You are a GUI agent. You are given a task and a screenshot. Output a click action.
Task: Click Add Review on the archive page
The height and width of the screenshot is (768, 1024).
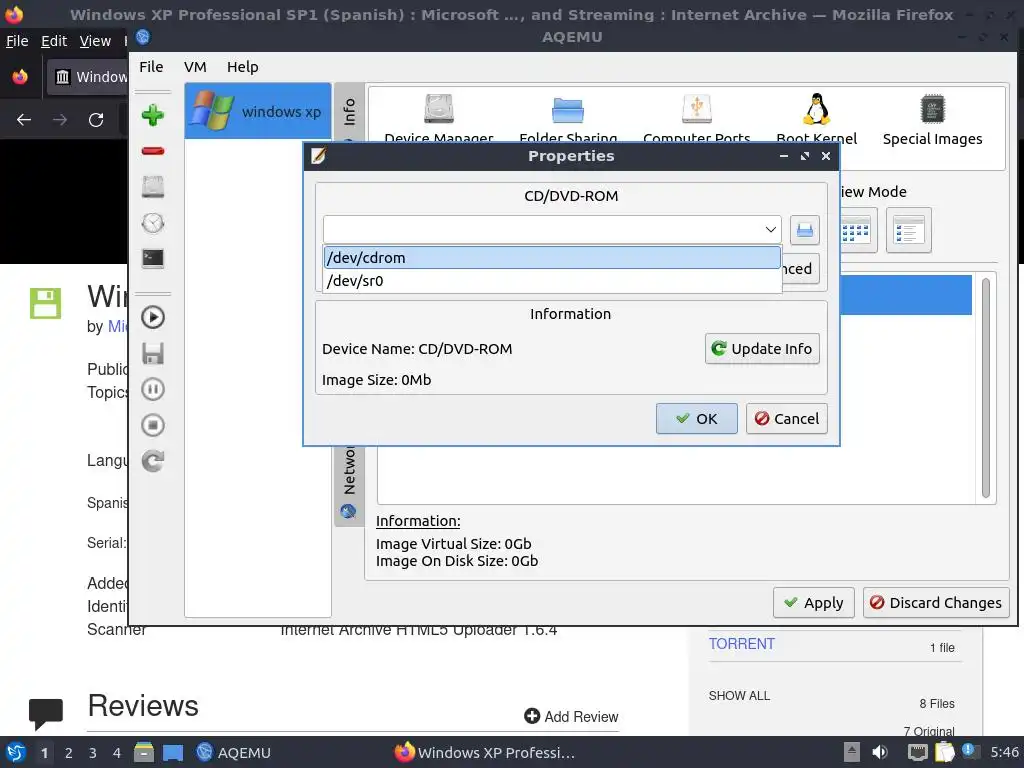point(571,716)
